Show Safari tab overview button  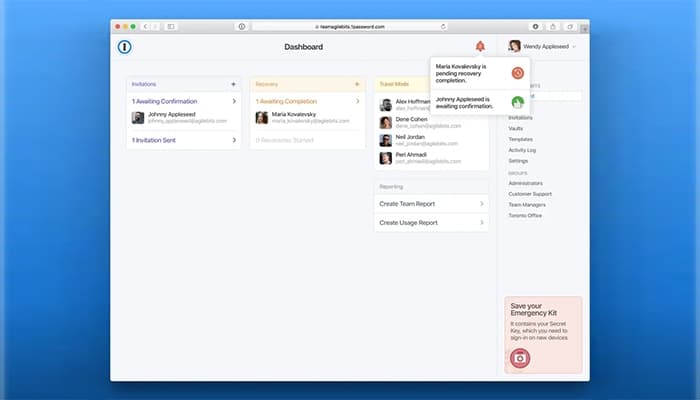[x=570, y=27]
